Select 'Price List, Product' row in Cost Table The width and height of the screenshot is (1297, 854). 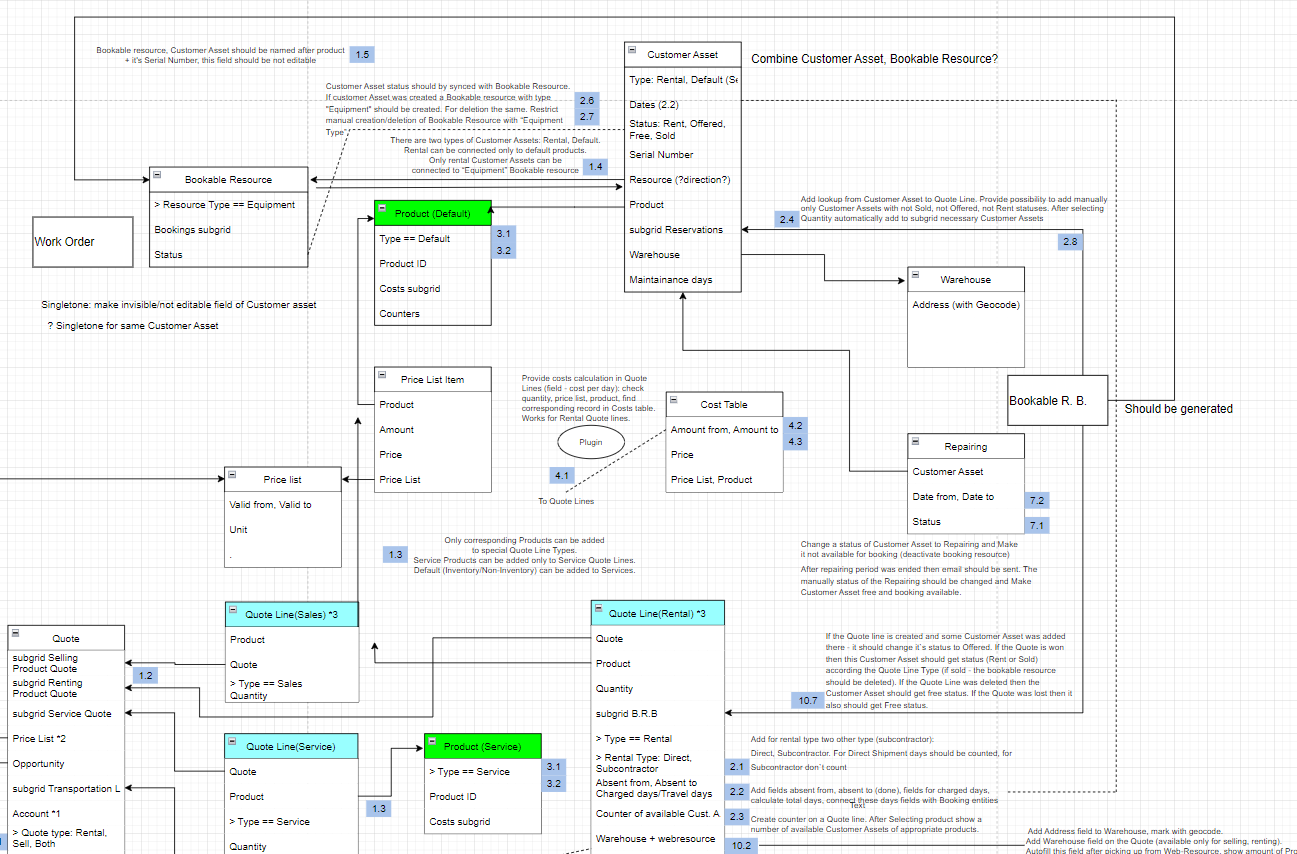(724, 480)
